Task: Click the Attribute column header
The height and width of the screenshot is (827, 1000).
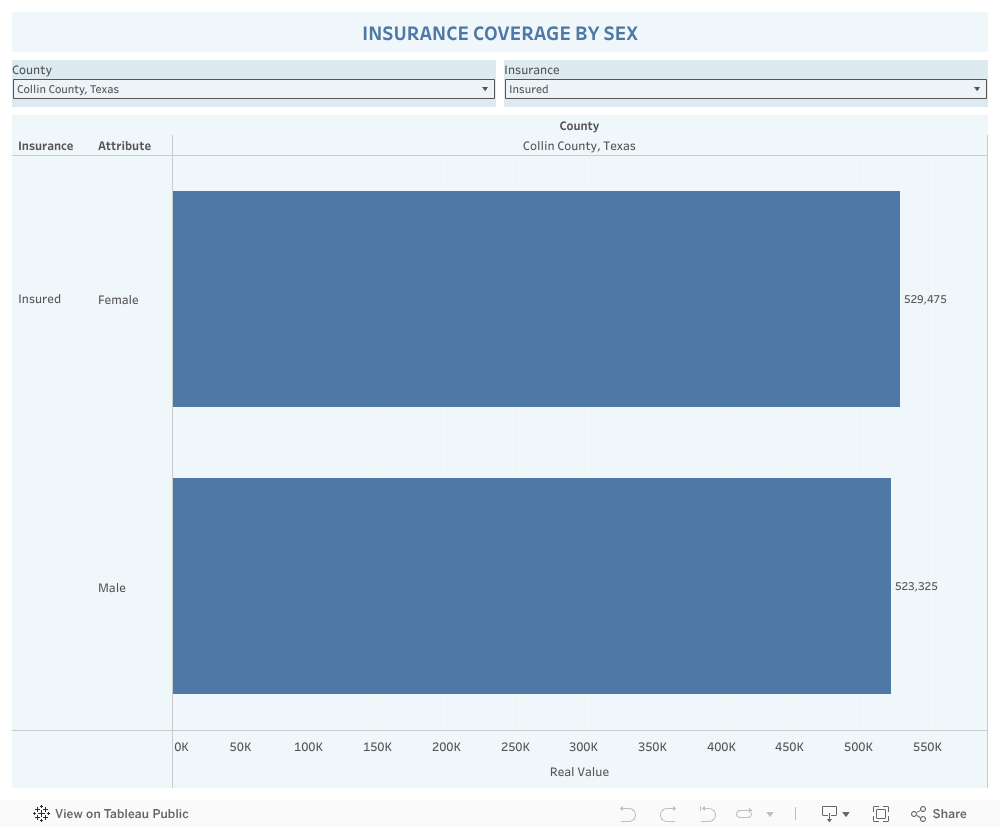Action: pos(124,146)
